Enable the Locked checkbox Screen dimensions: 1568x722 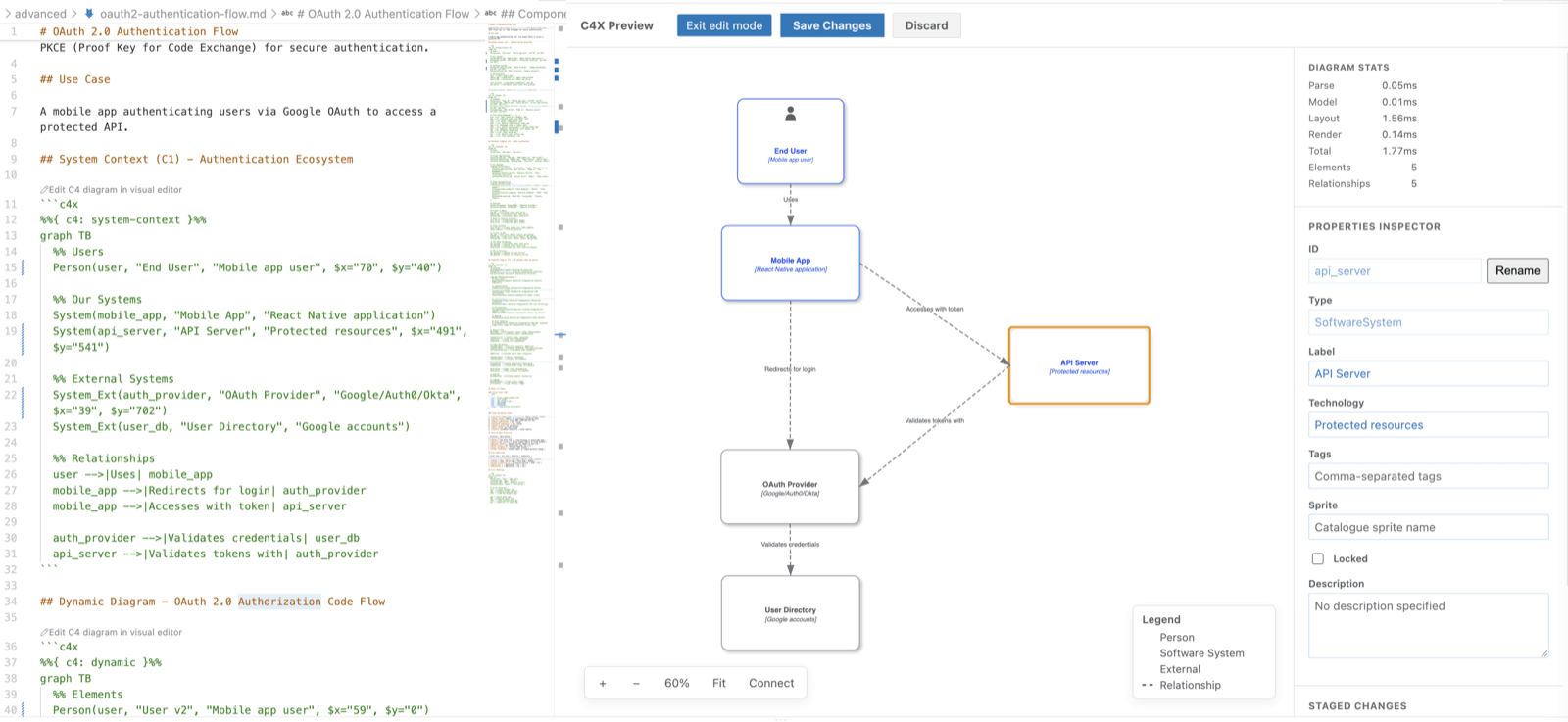(x=1318, y=558)
